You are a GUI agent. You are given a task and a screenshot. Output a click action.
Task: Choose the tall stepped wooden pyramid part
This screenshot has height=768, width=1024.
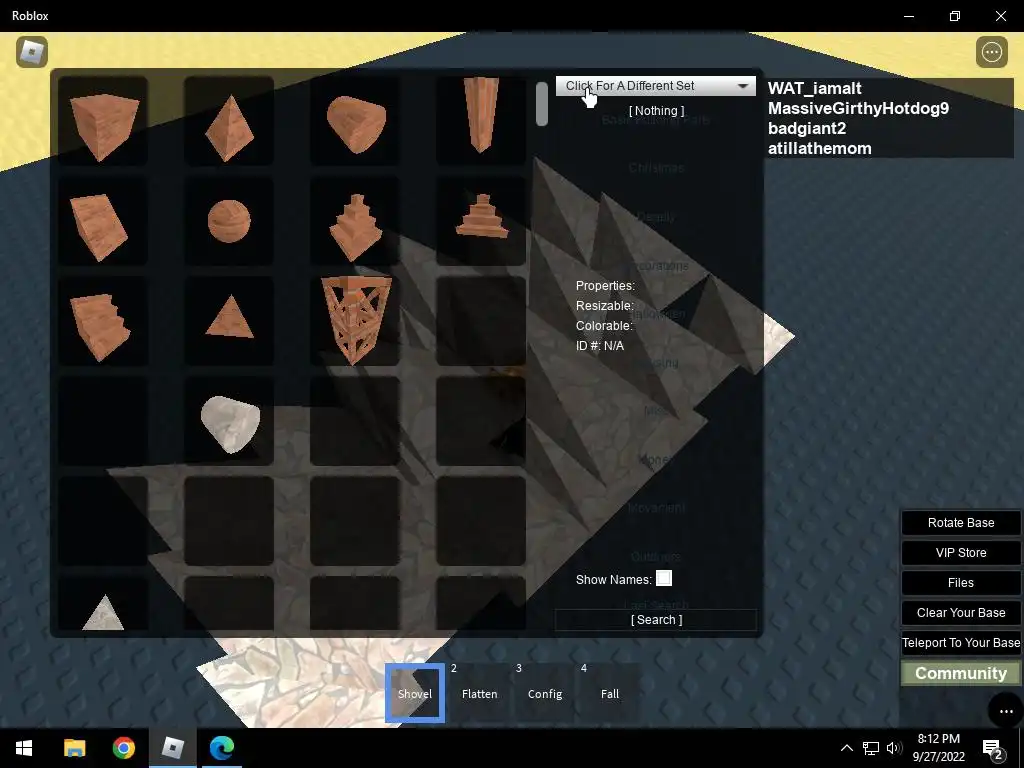[x=355, y=221]
